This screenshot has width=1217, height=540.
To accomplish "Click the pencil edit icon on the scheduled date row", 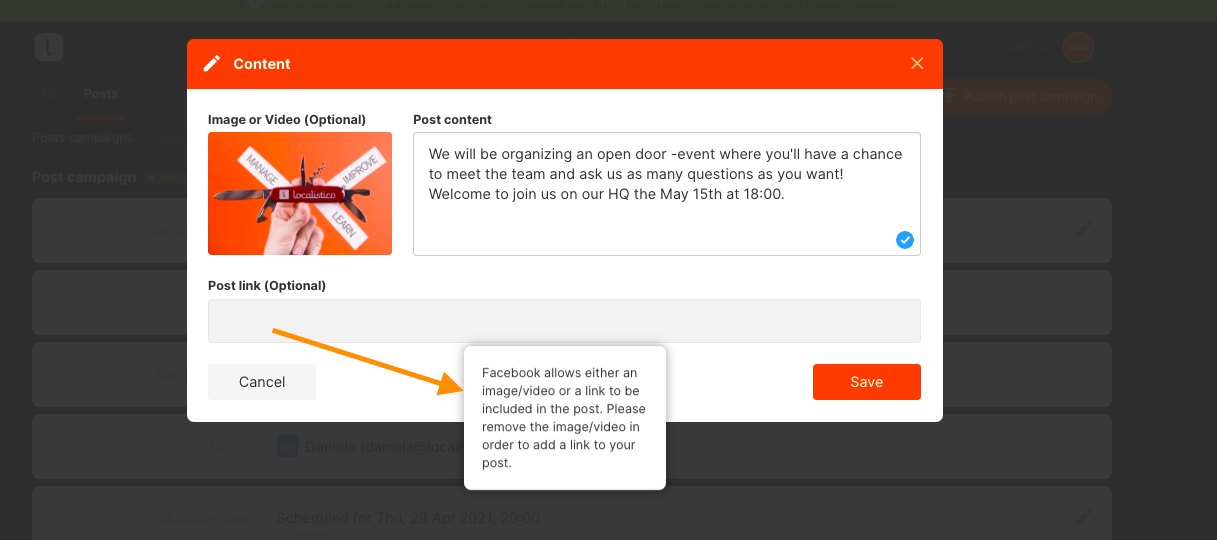I will tap(1083, 518).
